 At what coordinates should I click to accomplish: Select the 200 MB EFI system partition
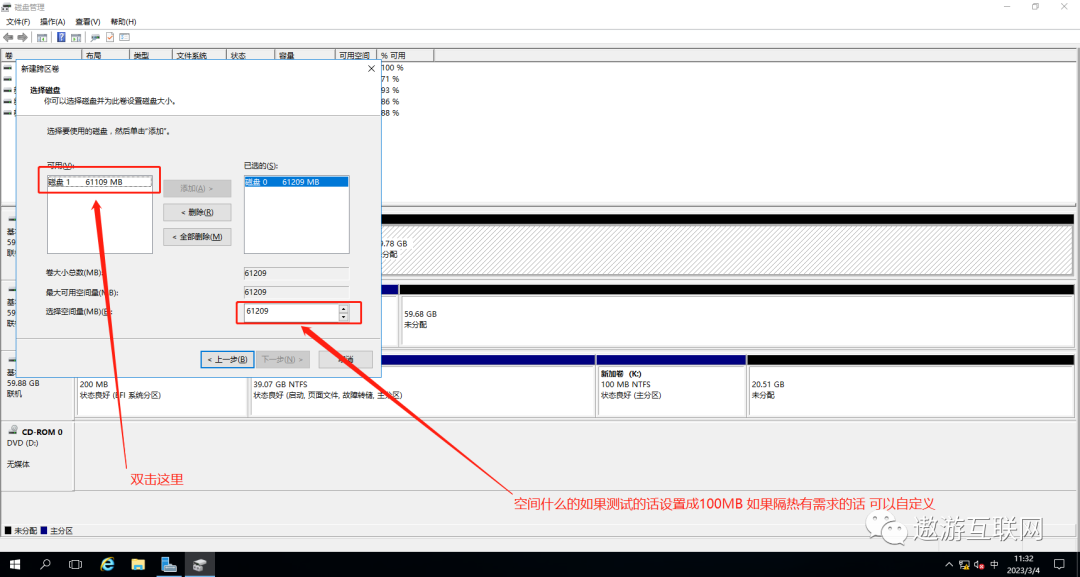click(x=161, y=390)
